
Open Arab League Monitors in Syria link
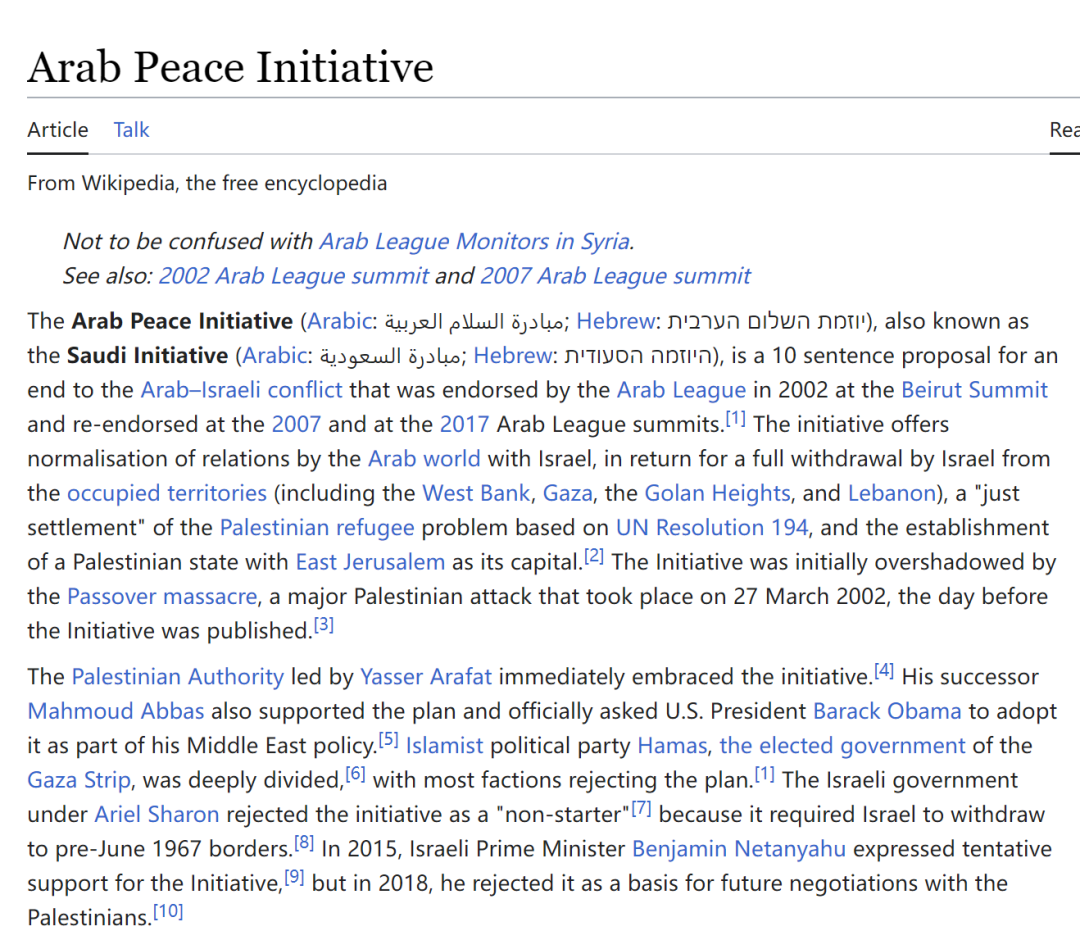click(475, 241)
